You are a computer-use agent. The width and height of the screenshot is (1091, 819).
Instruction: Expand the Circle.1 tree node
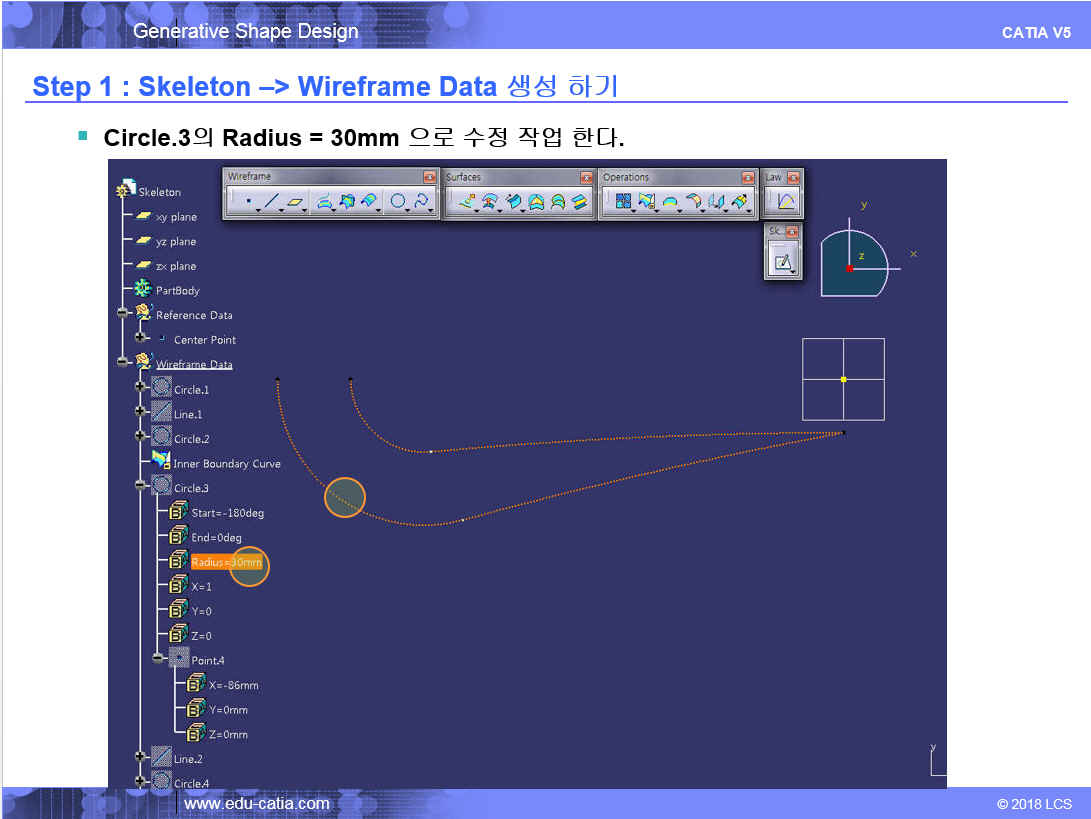click(141, 389)
